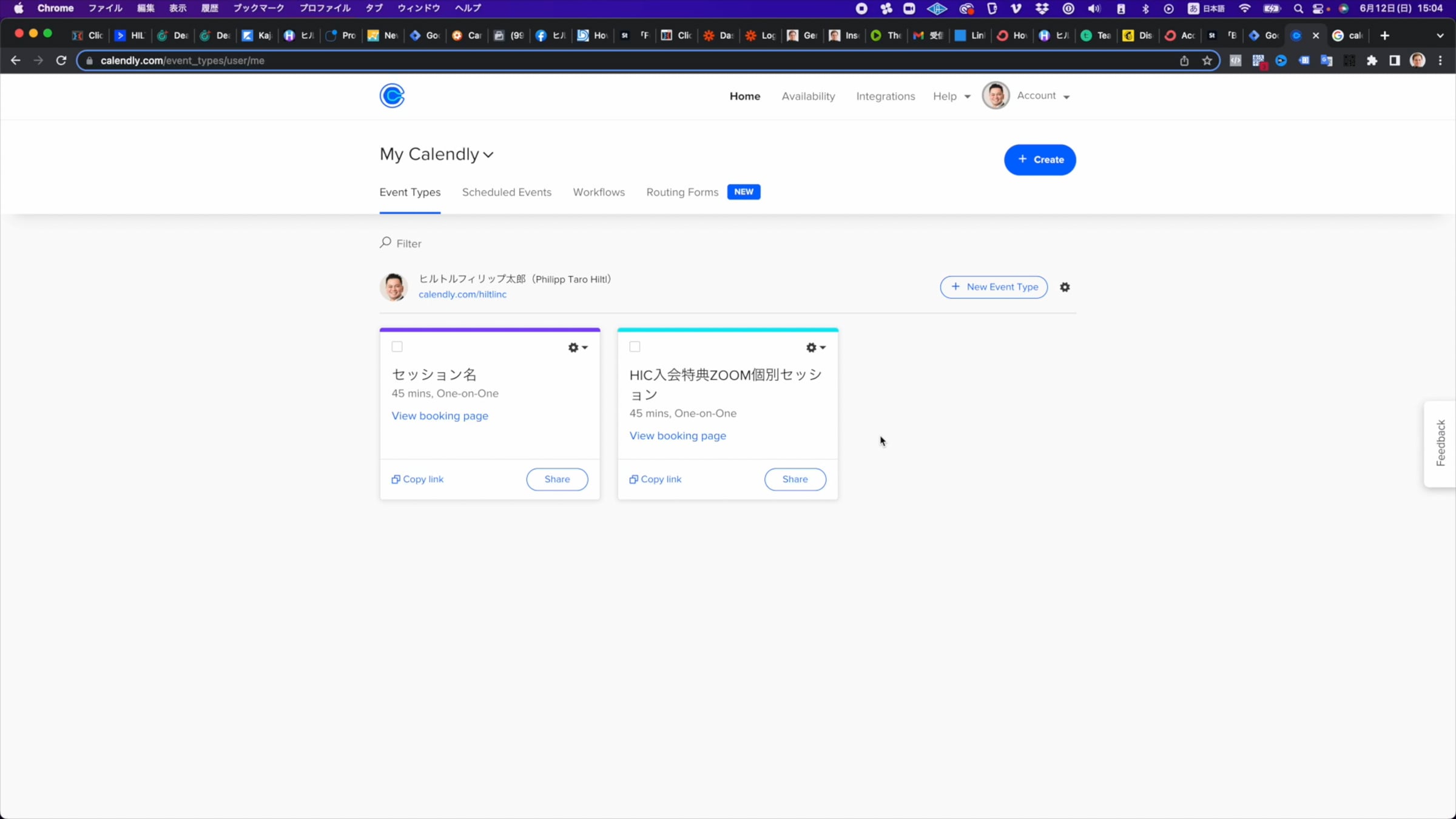Open the calendly.com/hiltinc link

click(x=462, y=294)
